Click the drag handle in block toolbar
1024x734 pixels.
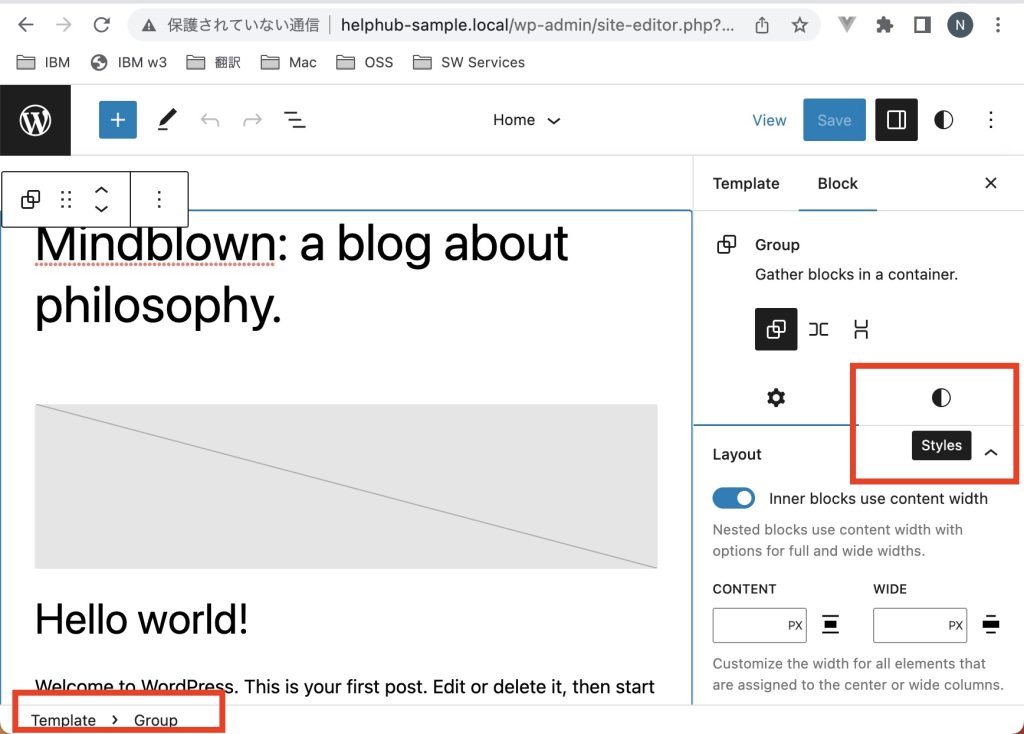point(66,199)
